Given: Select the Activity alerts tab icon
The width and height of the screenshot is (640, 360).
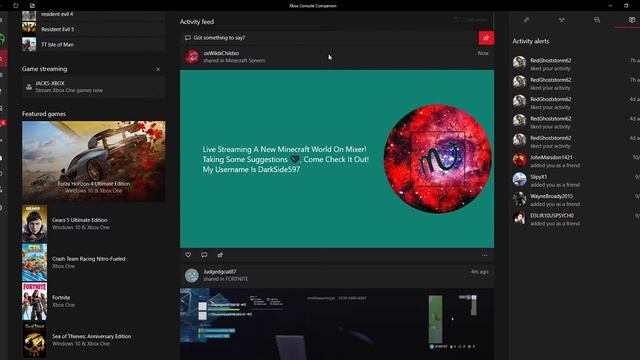Looking at the screenshot, I should [x=632, y=20].
